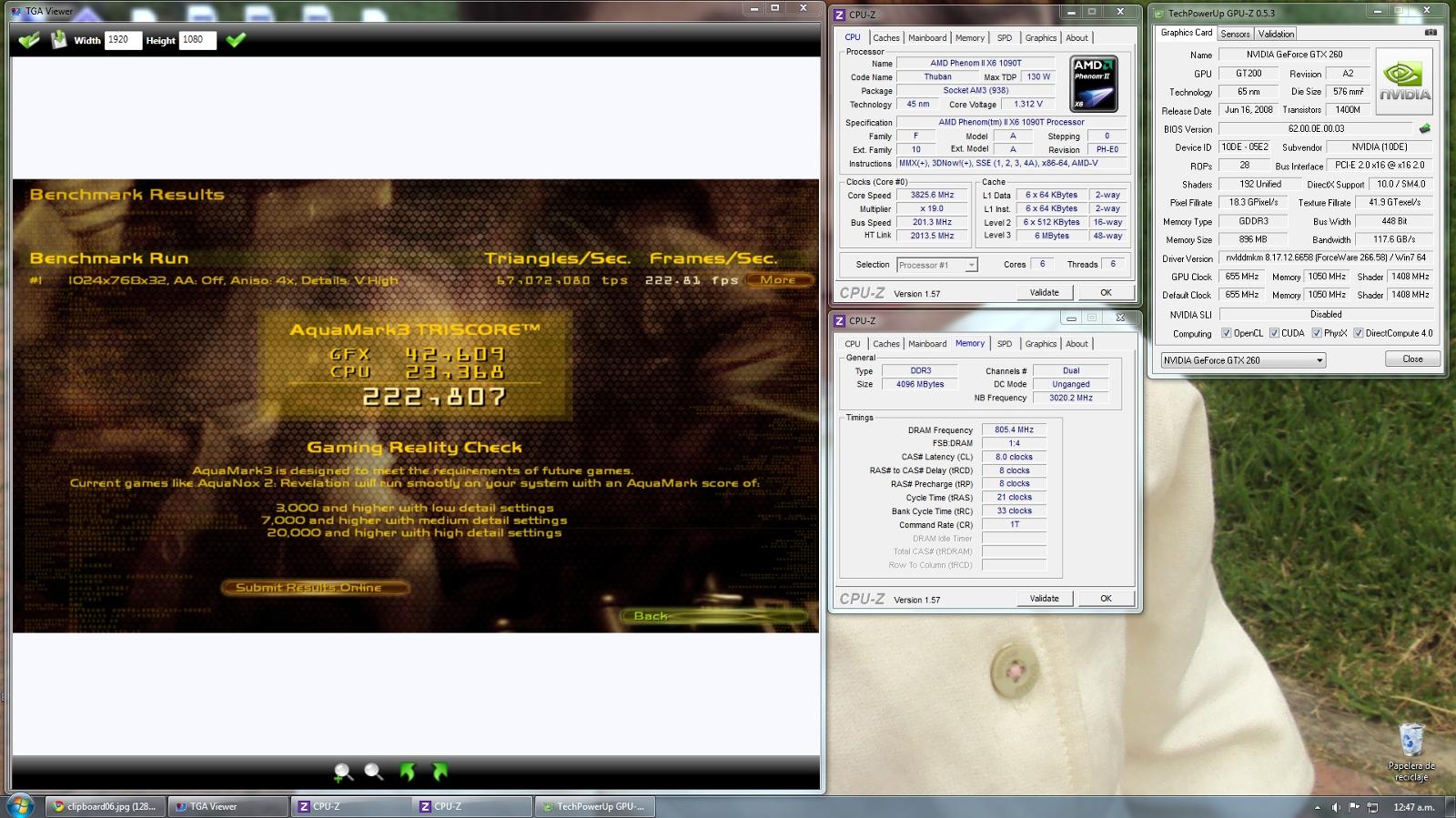Click the open-file green check icon in TGA Viewer toolbar
This screenshot has width=1456, height=818.
pos(29,40)
